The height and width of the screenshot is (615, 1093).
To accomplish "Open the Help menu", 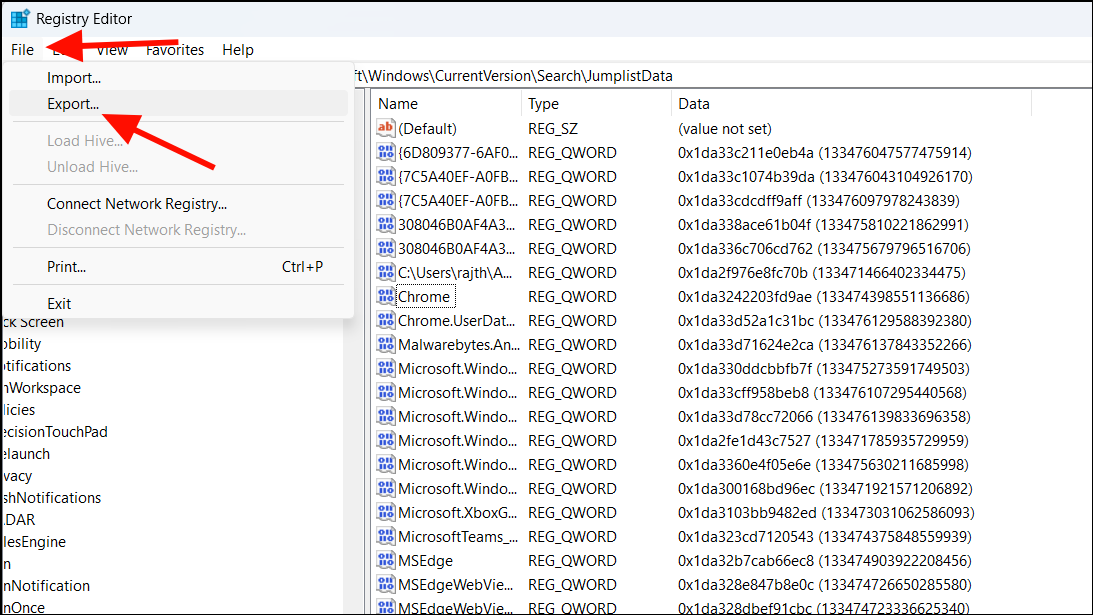I will [238, 49].
